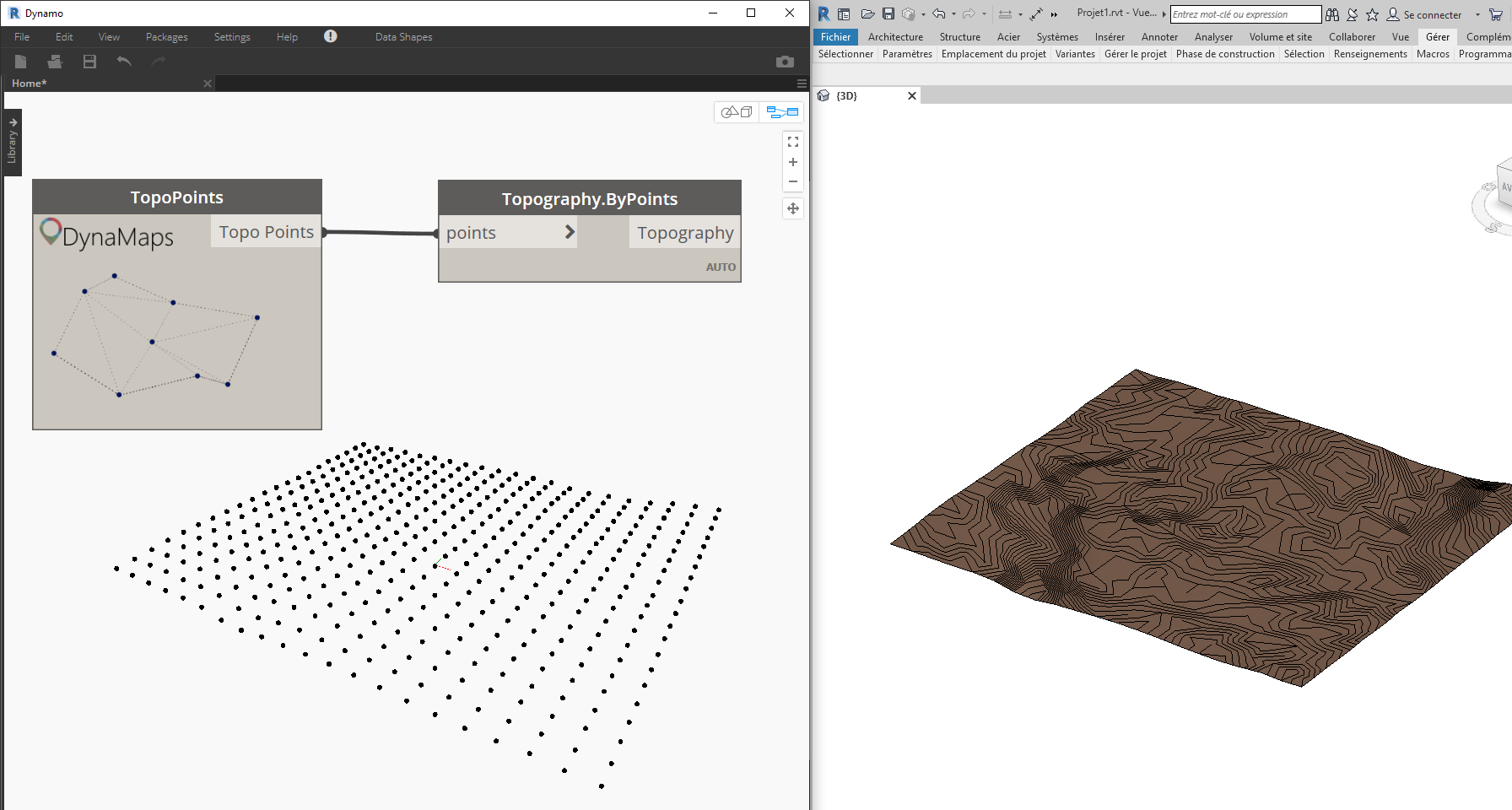Click the Dynamo new file icon

pos(21,62)
